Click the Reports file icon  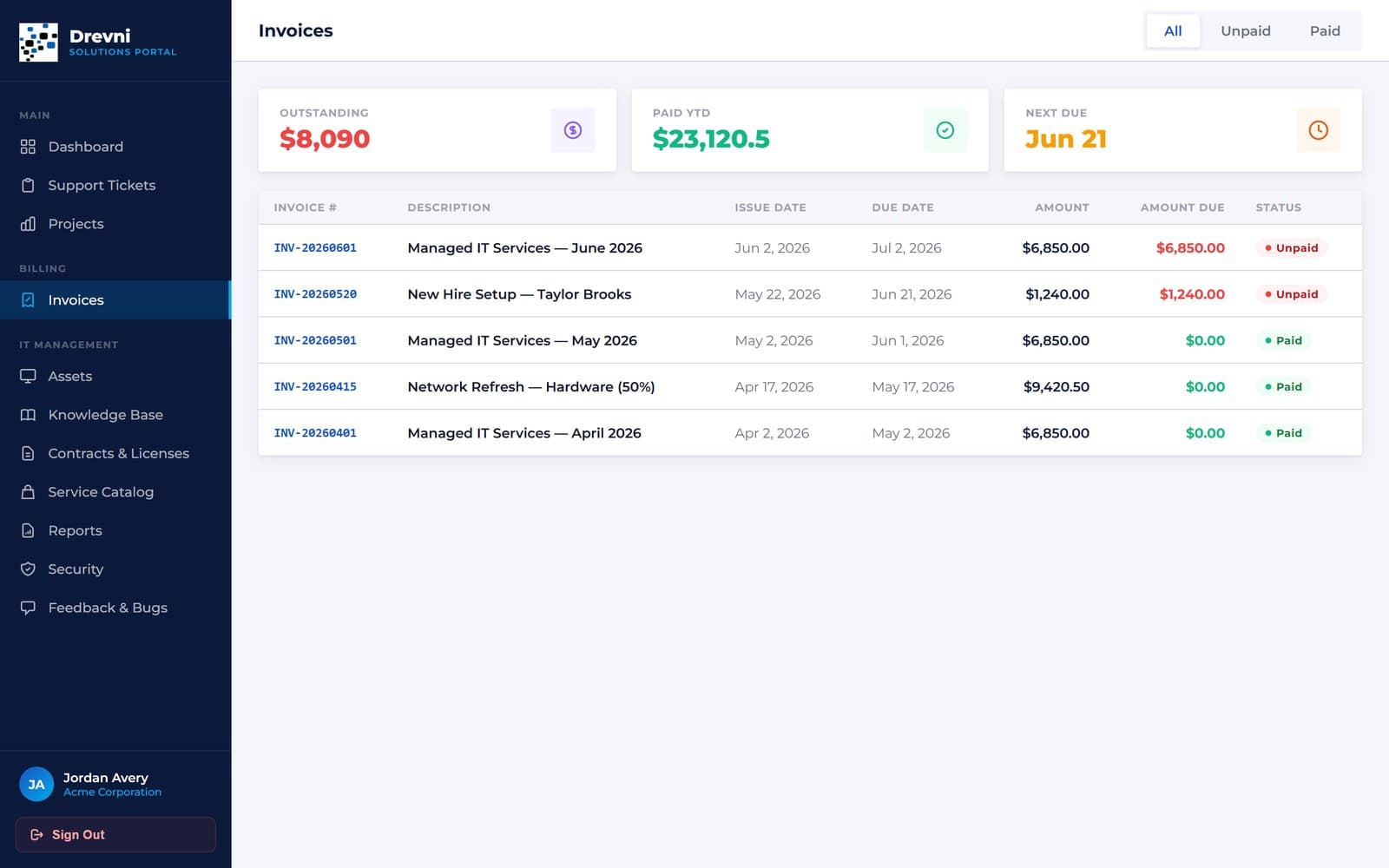(28, 530)
